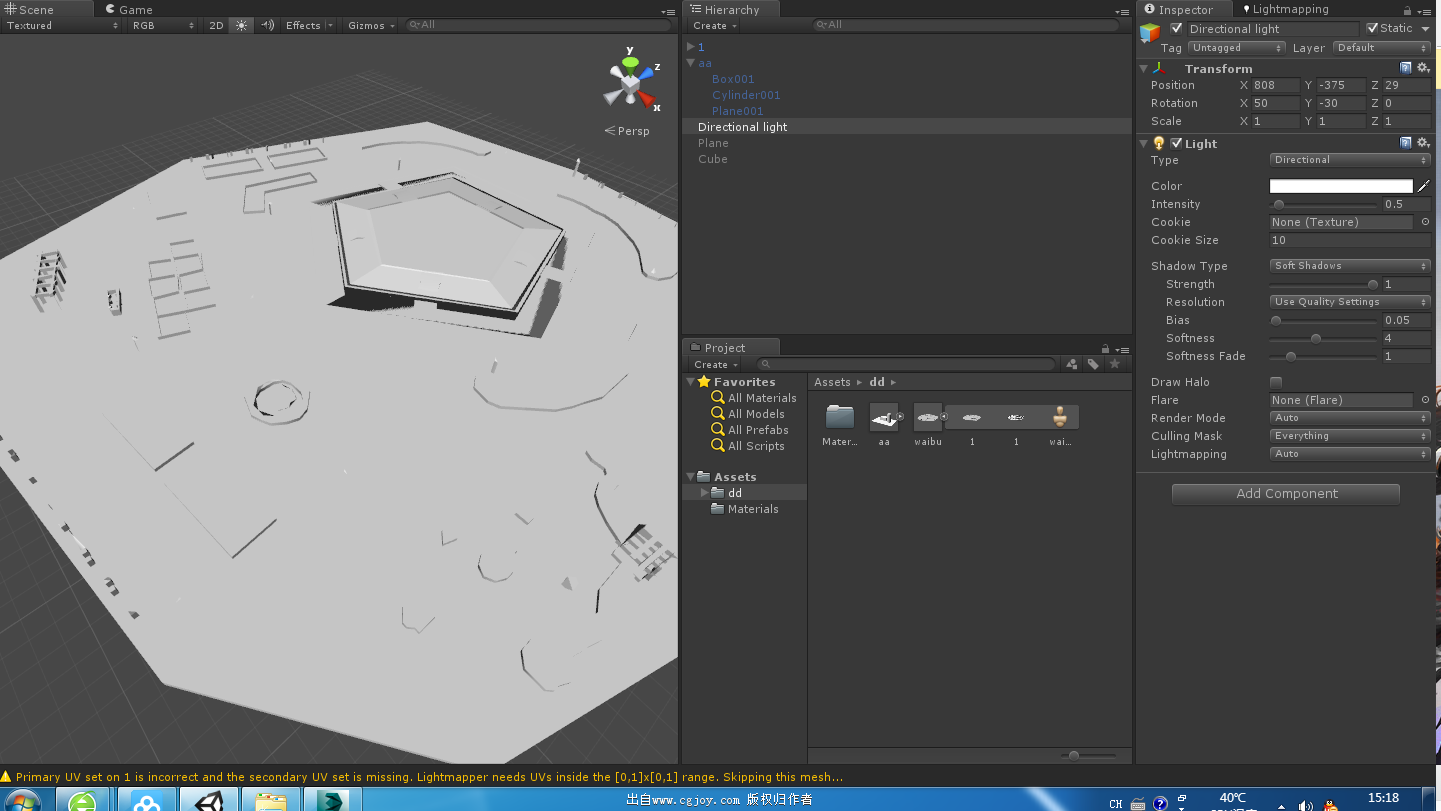Open 3ds Max from the taskbar
This screenshot has height=811, width=1441.
[x=330, y=801]
